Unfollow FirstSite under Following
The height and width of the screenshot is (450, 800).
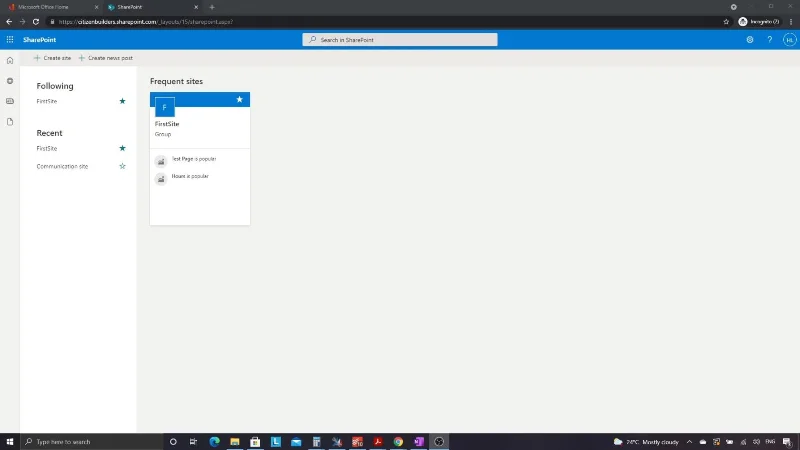(x=122, y=101)
